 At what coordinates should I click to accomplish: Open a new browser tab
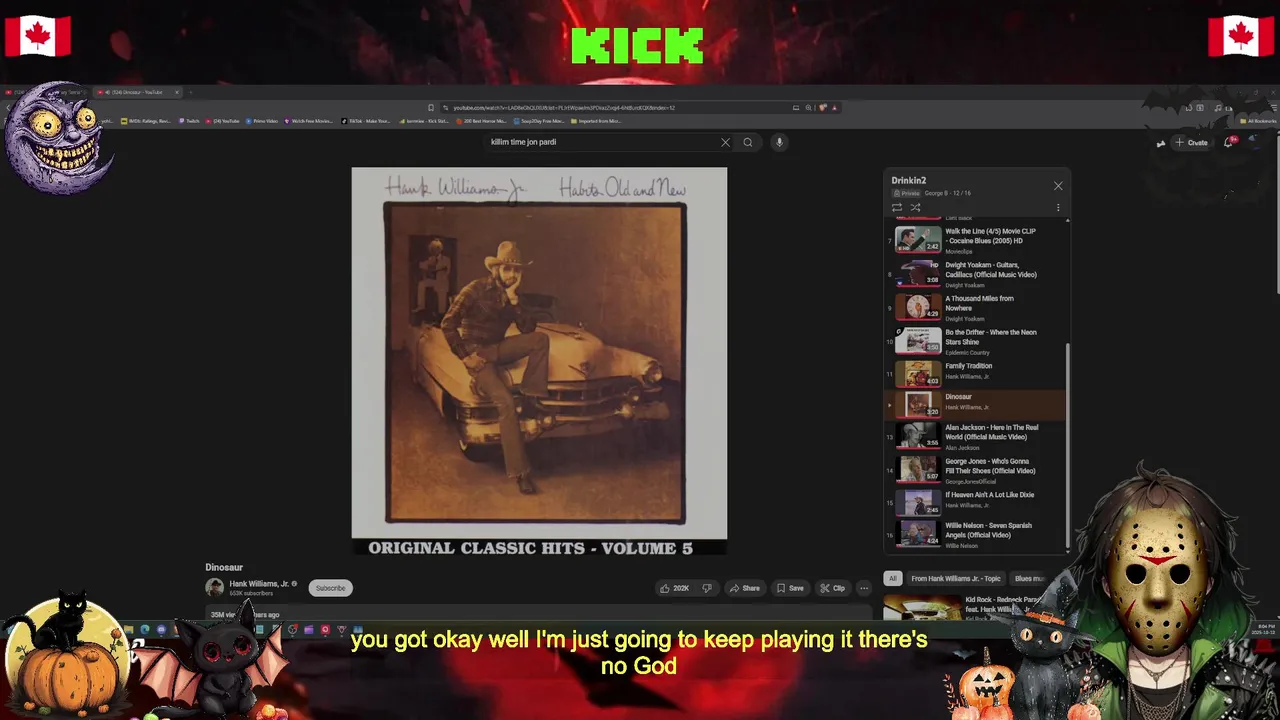click(191, 92)
